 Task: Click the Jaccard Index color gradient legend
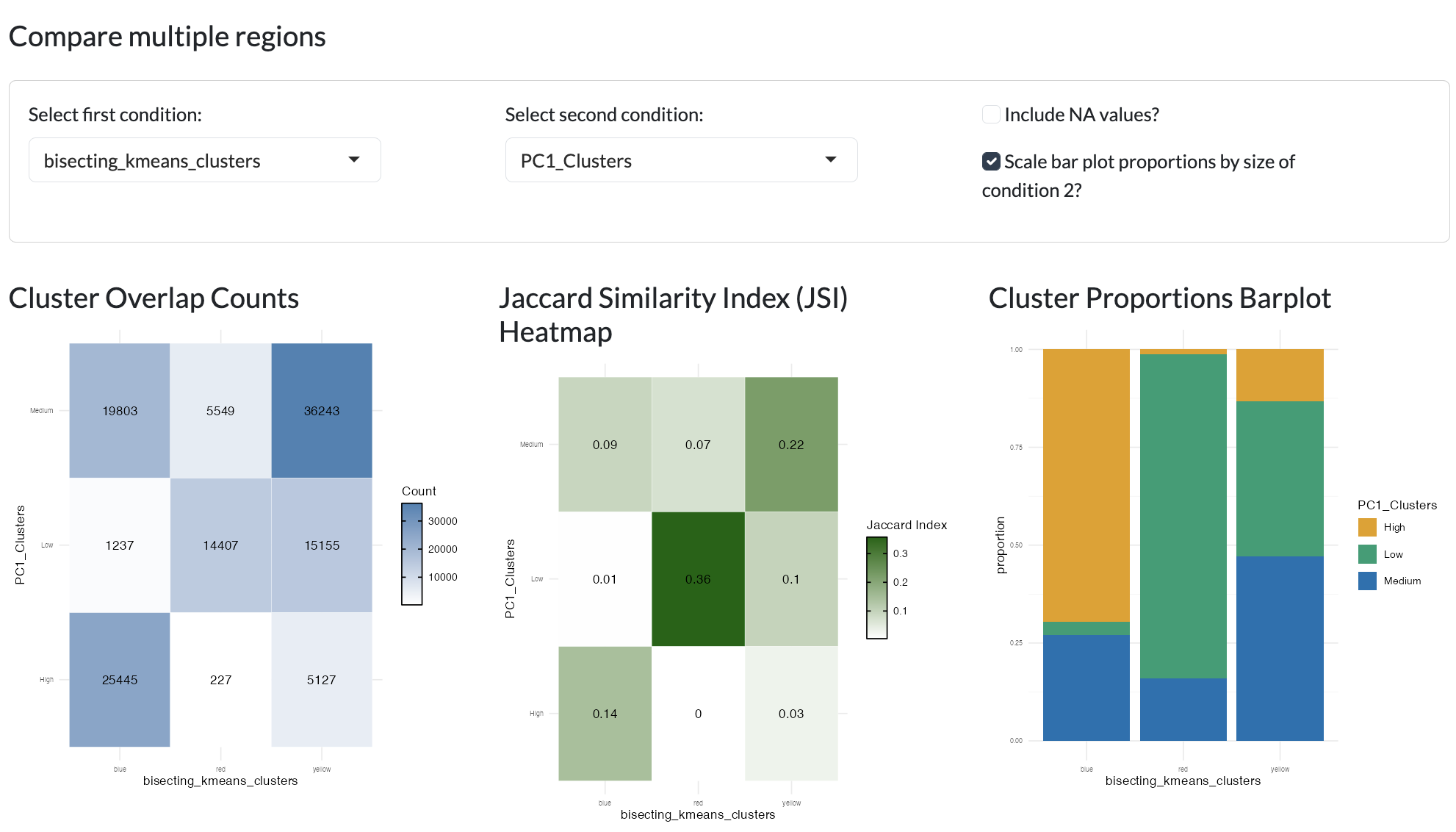coord(876,588)
